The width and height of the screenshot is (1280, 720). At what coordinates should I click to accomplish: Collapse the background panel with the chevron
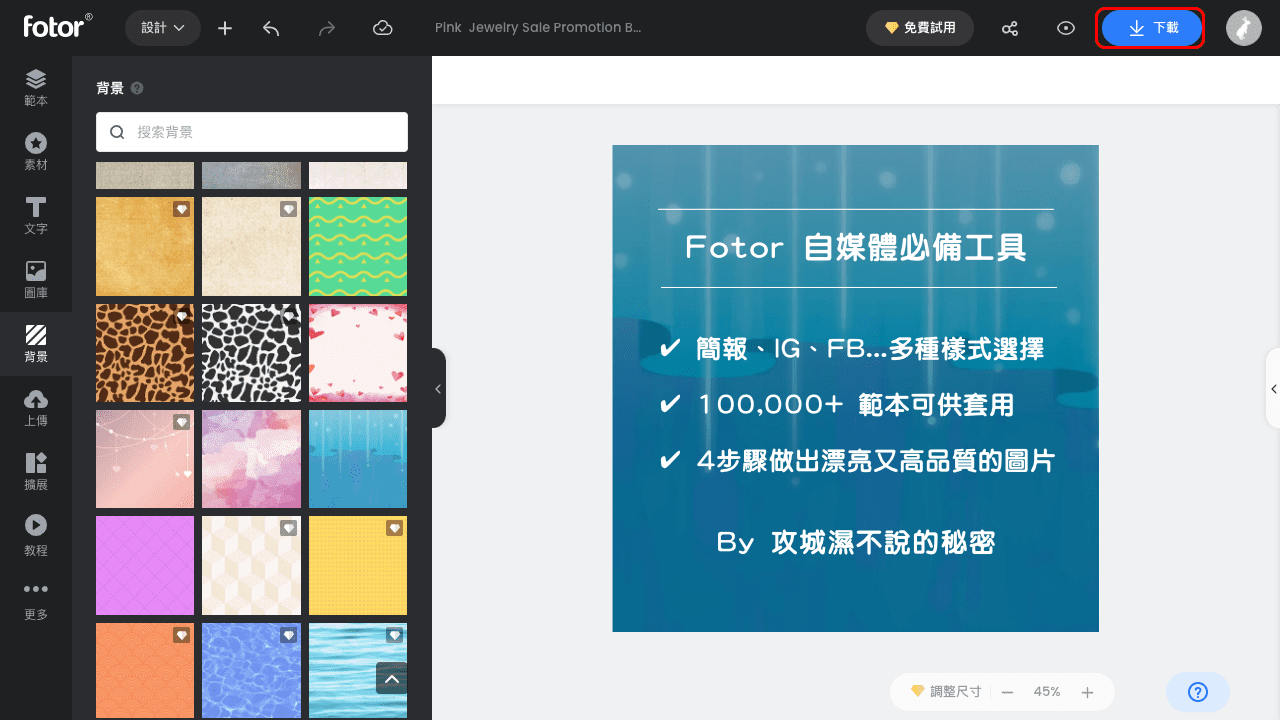click(x=437, y=390)
